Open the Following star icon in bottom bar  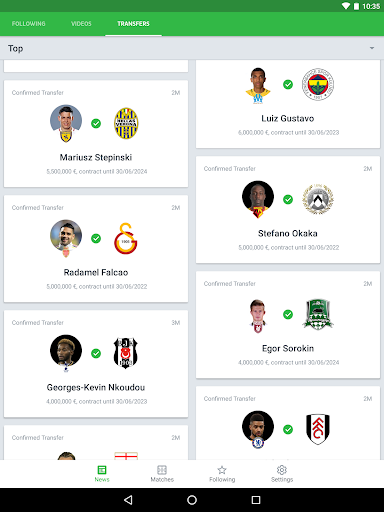tap(222, 470)
